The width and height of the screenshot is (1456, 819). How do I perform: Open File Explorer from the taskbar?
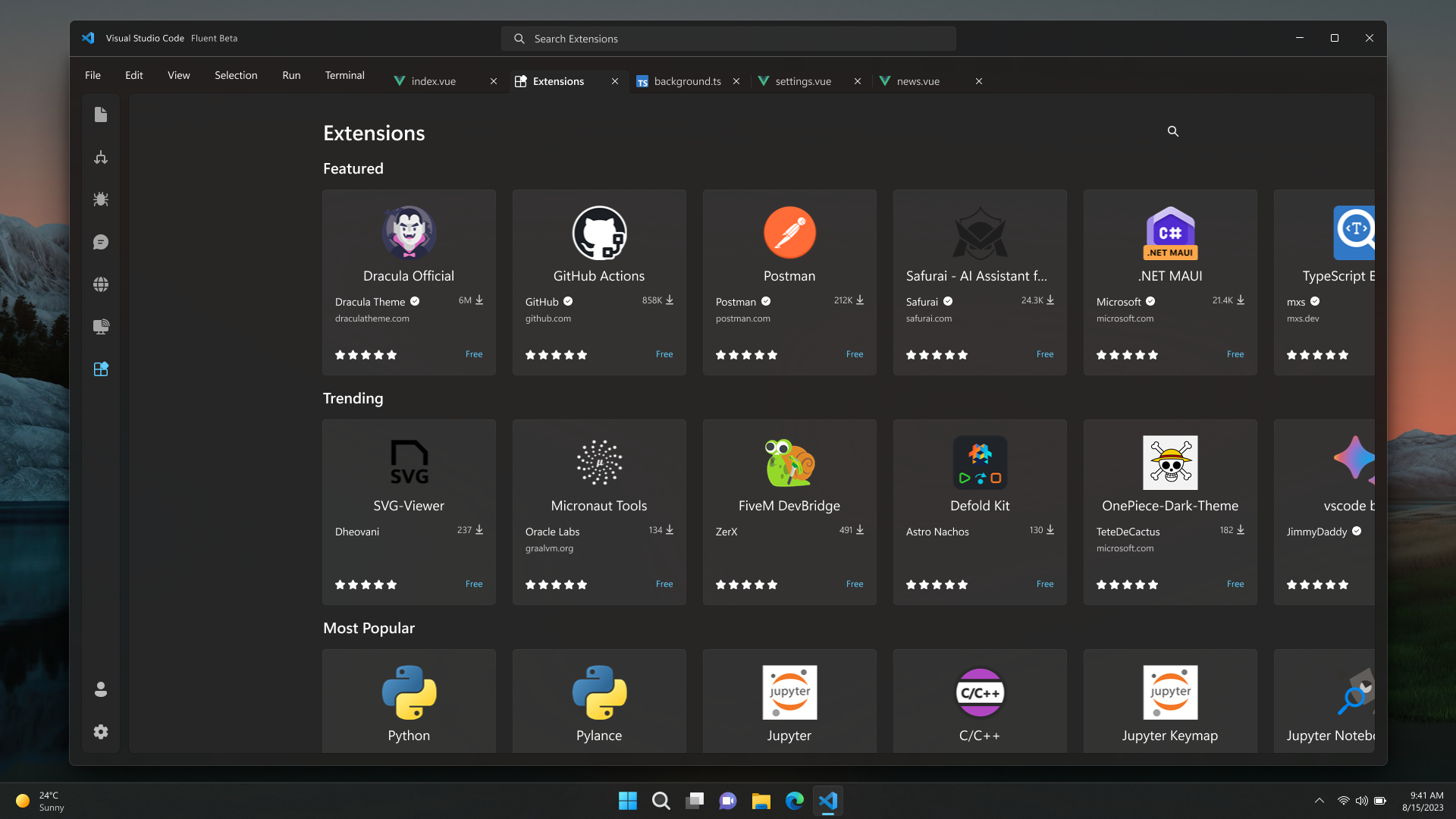click(761, 801)
